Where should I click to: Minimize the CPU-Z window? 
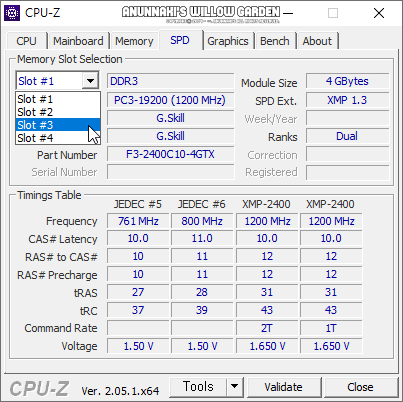[288, 13]
